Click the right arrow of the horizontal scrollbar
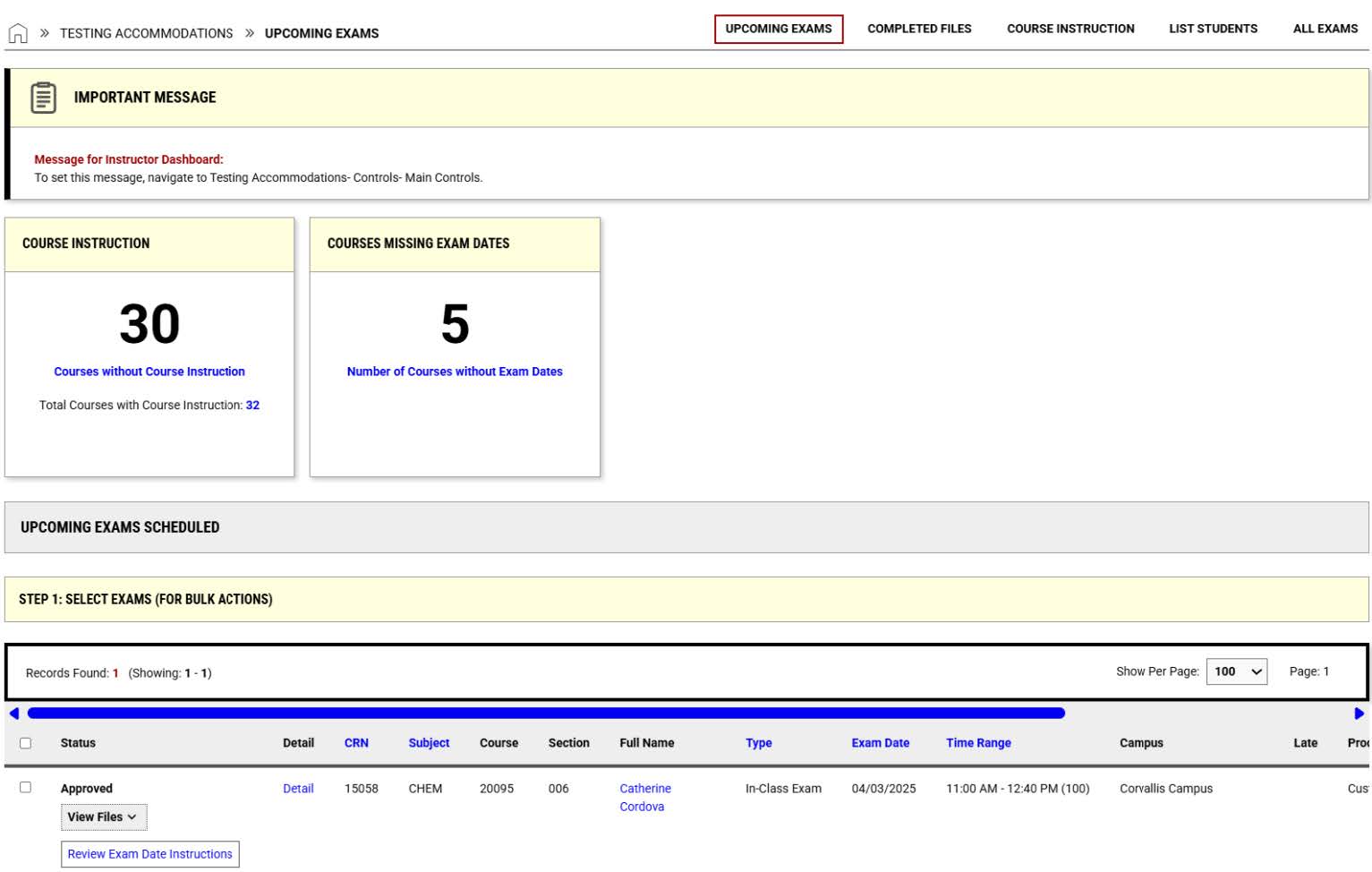This screenshot has width=1372, height=872. pyautogui.click(x=1359, y=713)
